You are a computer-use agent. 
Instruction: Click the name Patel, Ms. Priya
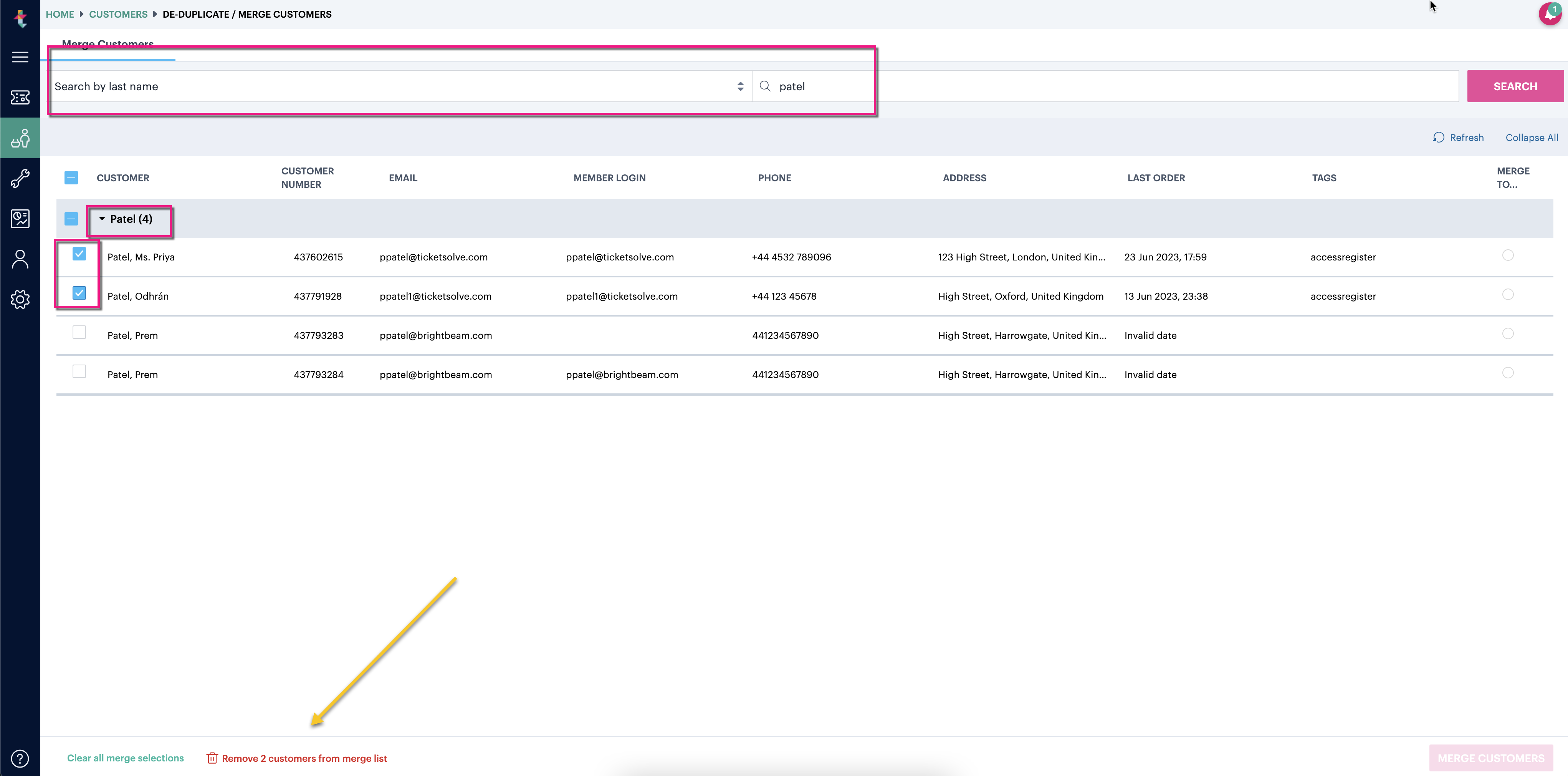coord(141,257)
